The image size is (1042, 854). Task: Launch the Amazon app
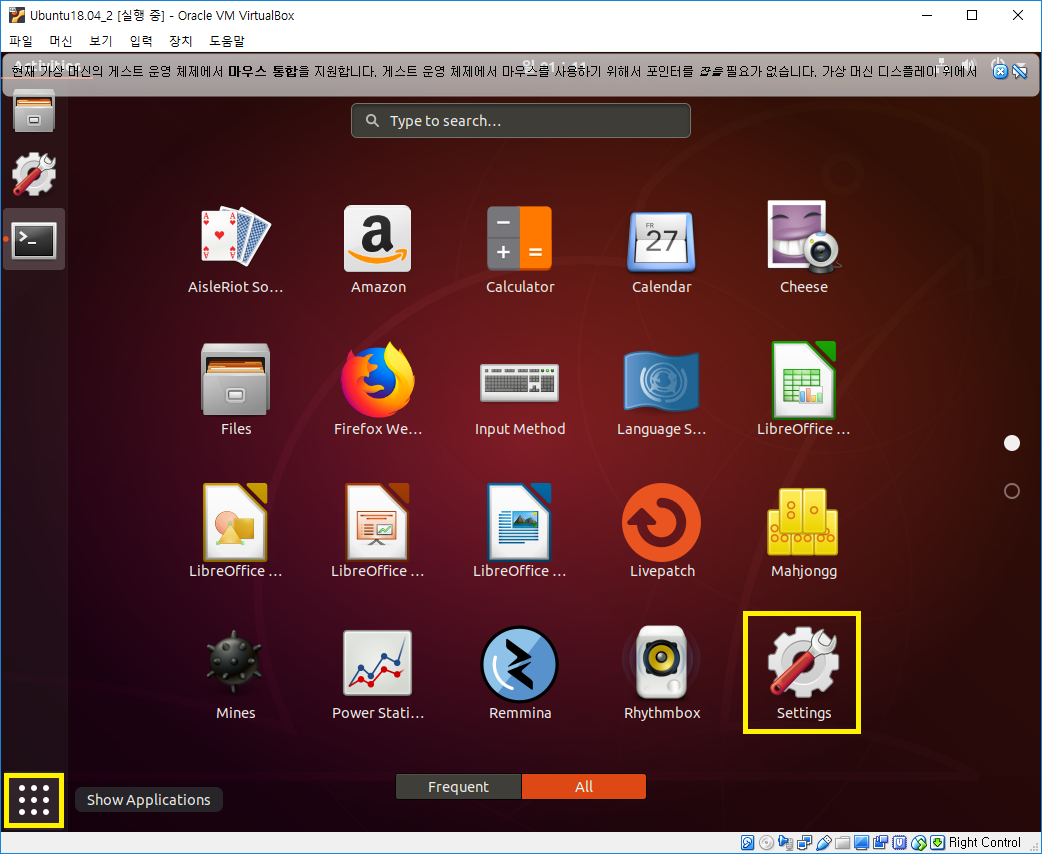click(377, 249)
